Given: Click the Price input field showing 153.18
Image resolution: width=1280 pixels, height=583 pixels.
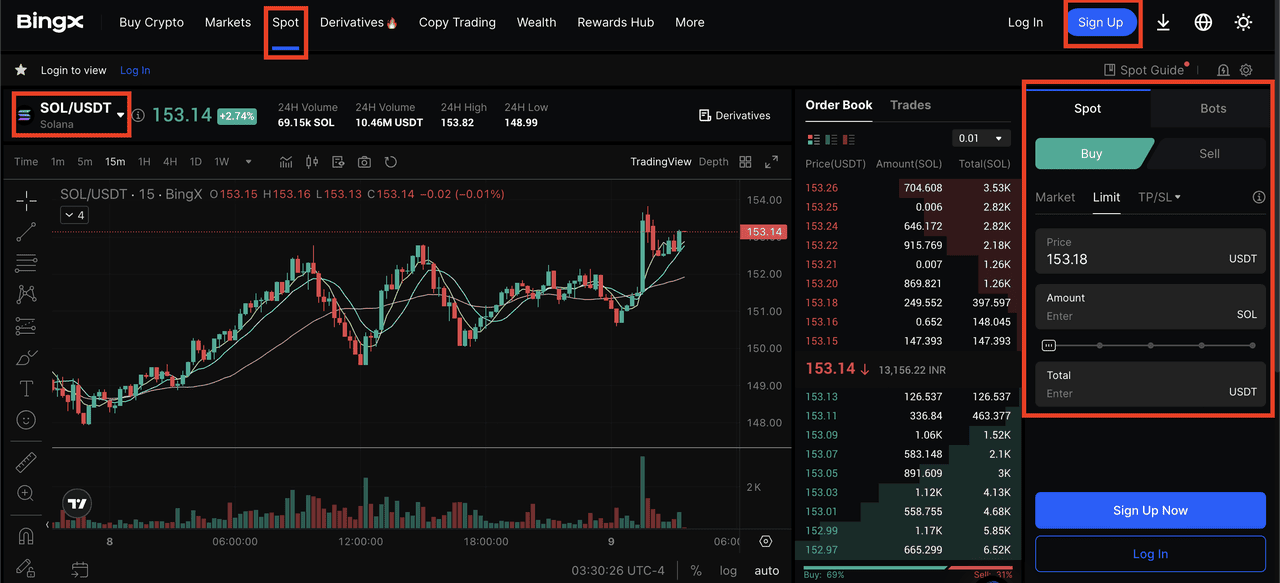Looking at the screenshot, I should [x=1150, y=251].
